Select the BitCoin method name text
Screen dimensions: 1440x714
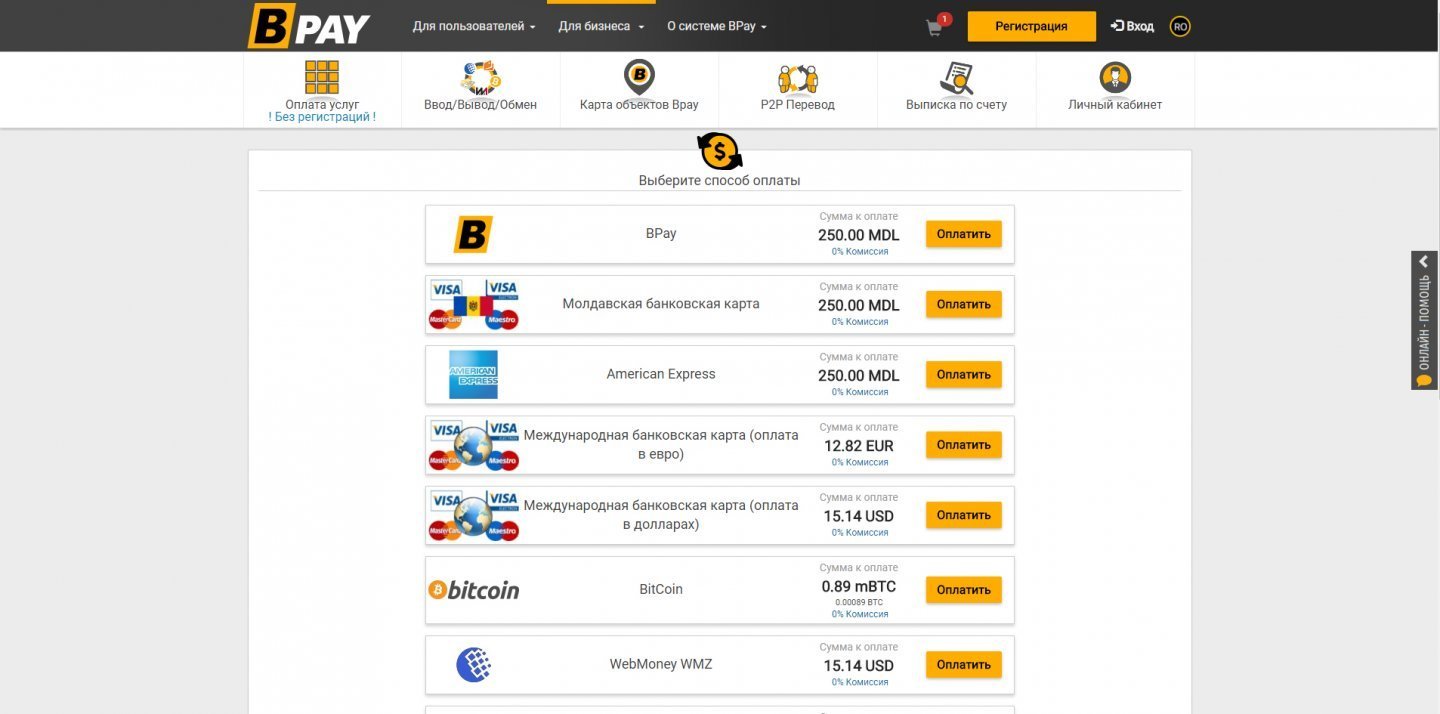point(661,590)
